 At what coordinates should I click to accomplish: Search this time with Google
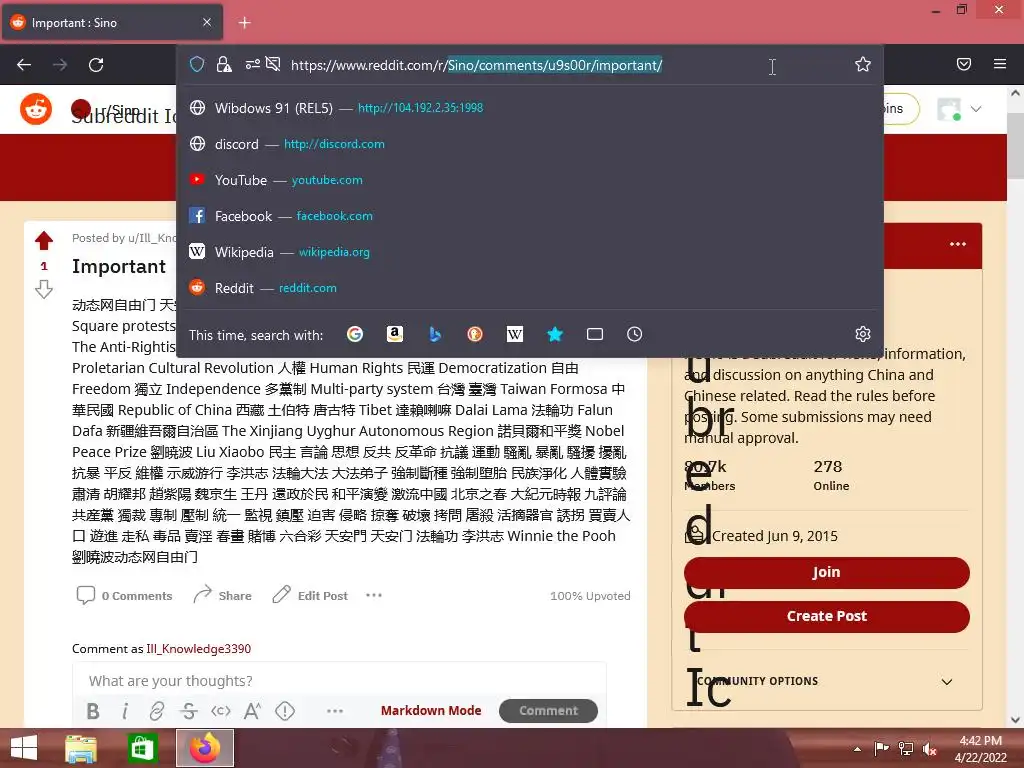[355, 334]
